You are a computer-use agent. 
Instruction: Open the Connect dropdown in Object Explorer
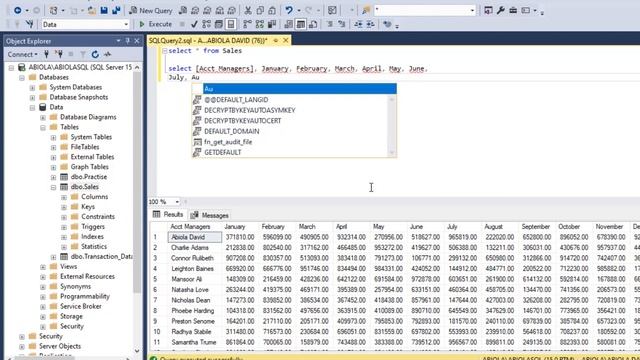22,54
